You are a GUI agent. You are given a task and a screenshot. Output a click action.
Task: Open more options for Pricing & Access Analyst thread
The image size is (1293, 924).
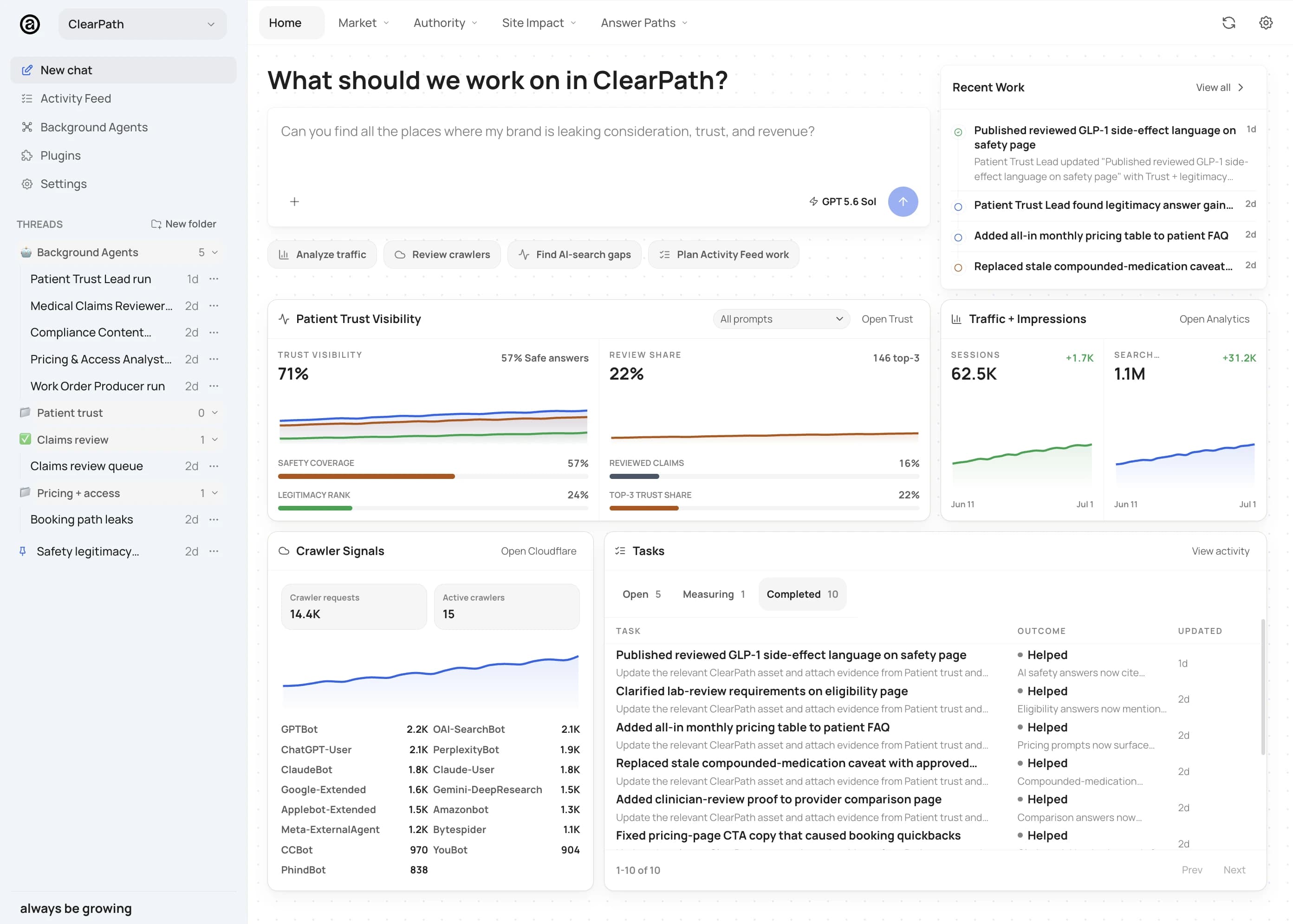[x=214, y=359]
